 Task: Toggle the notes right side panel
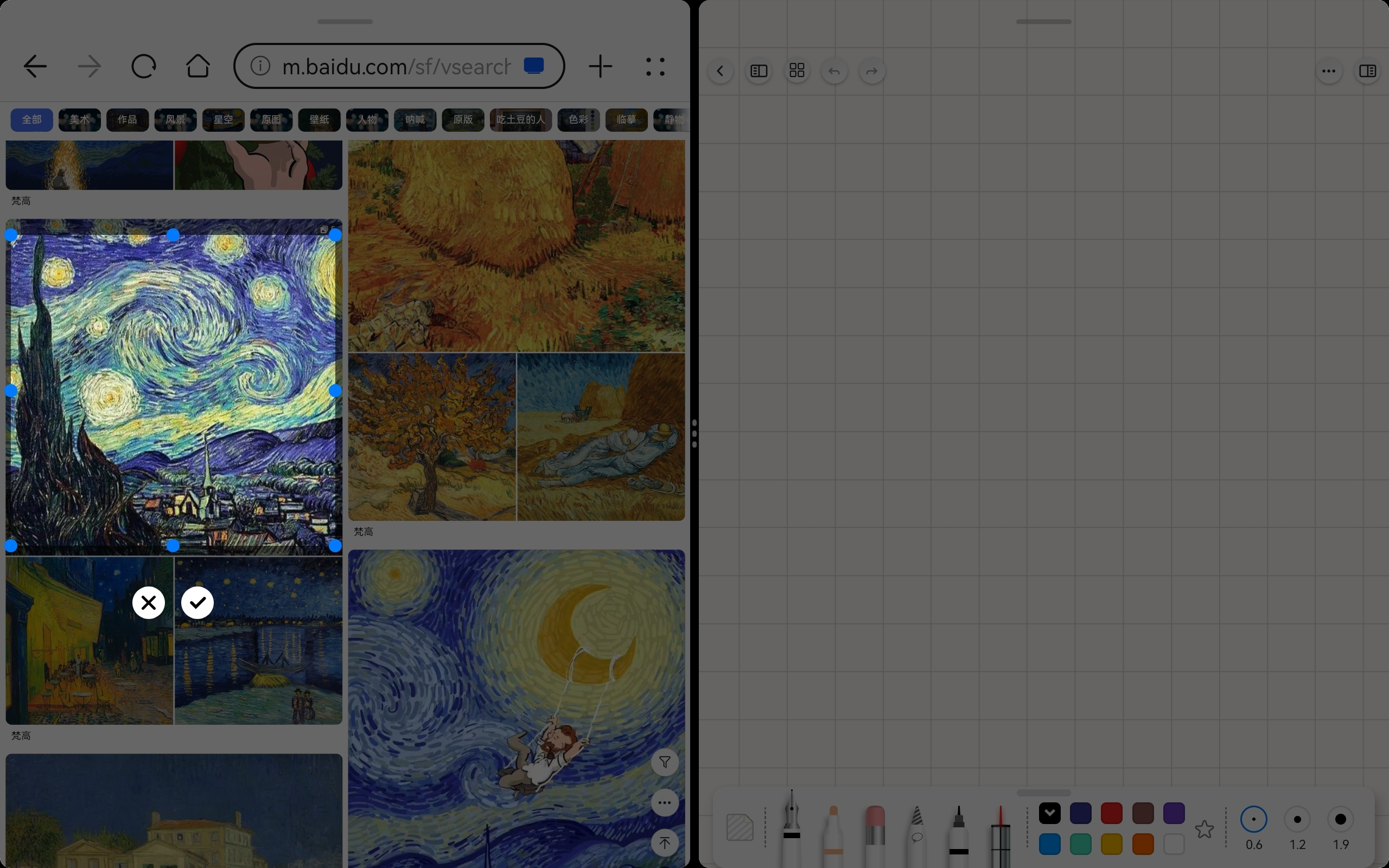(1367, 71)
